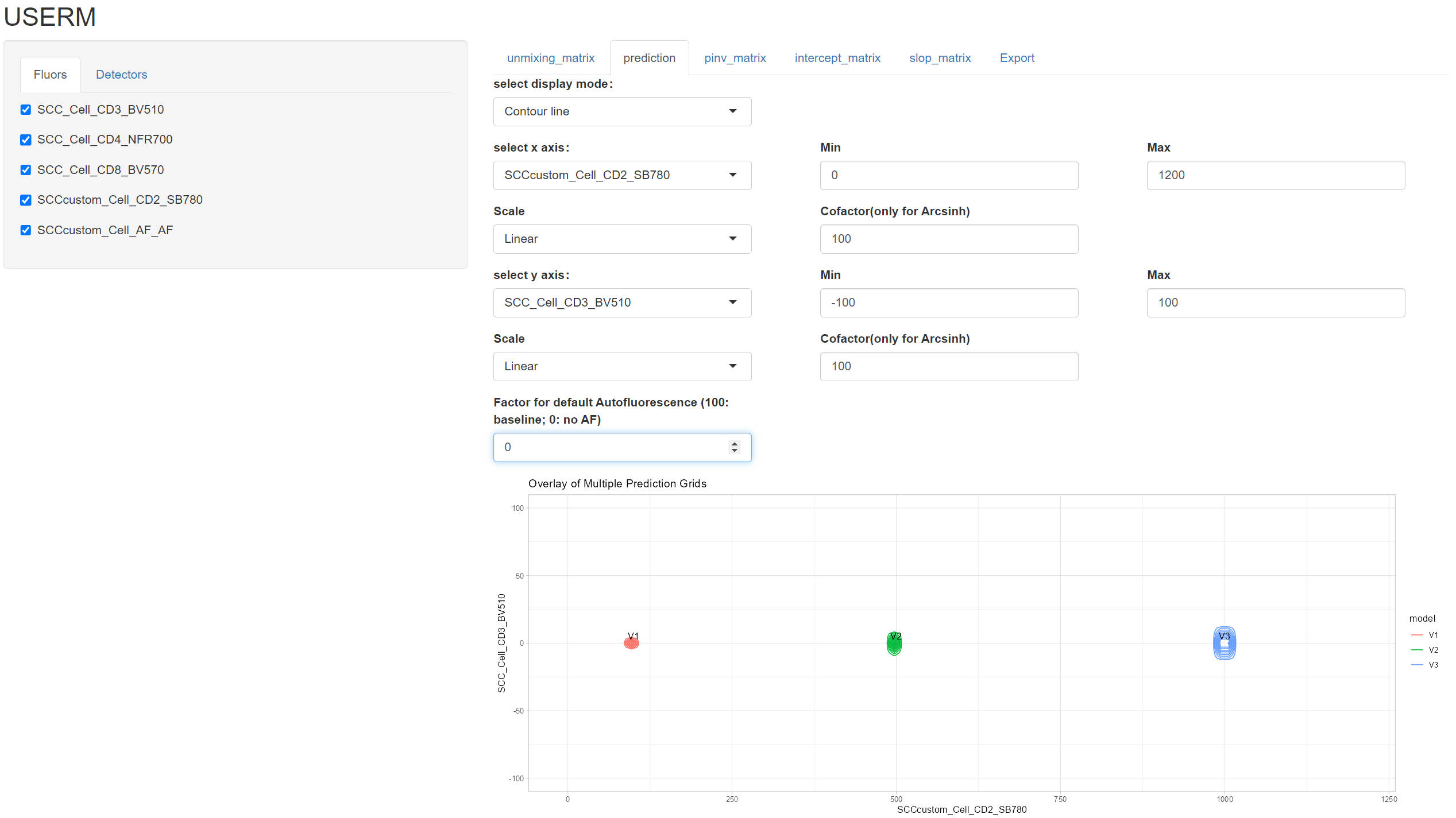Viewport: 1456px width, 818px height.
Task: Switch to the pinv_matrix tab
Action: pyautogui.click(x=735, y=58)
